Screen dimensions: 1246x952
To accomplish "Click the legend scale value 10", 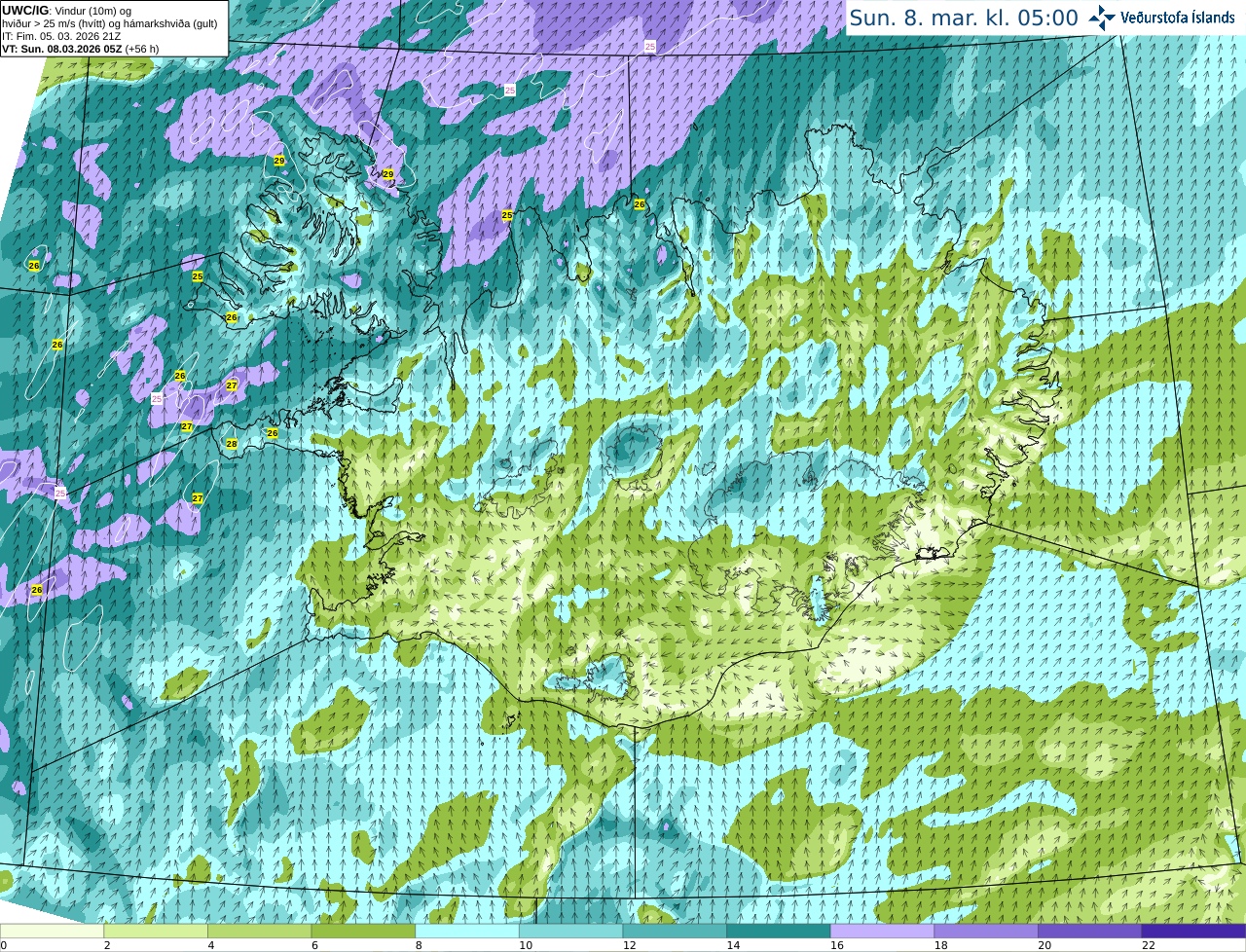I will click(526, 945).
